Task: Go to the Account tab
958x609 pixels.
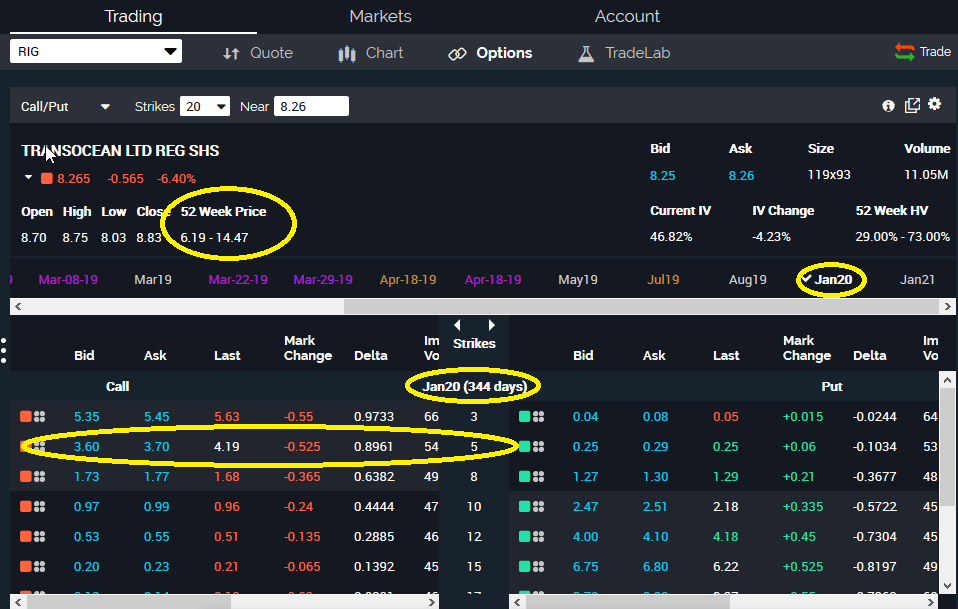Action: pos(627,16)
